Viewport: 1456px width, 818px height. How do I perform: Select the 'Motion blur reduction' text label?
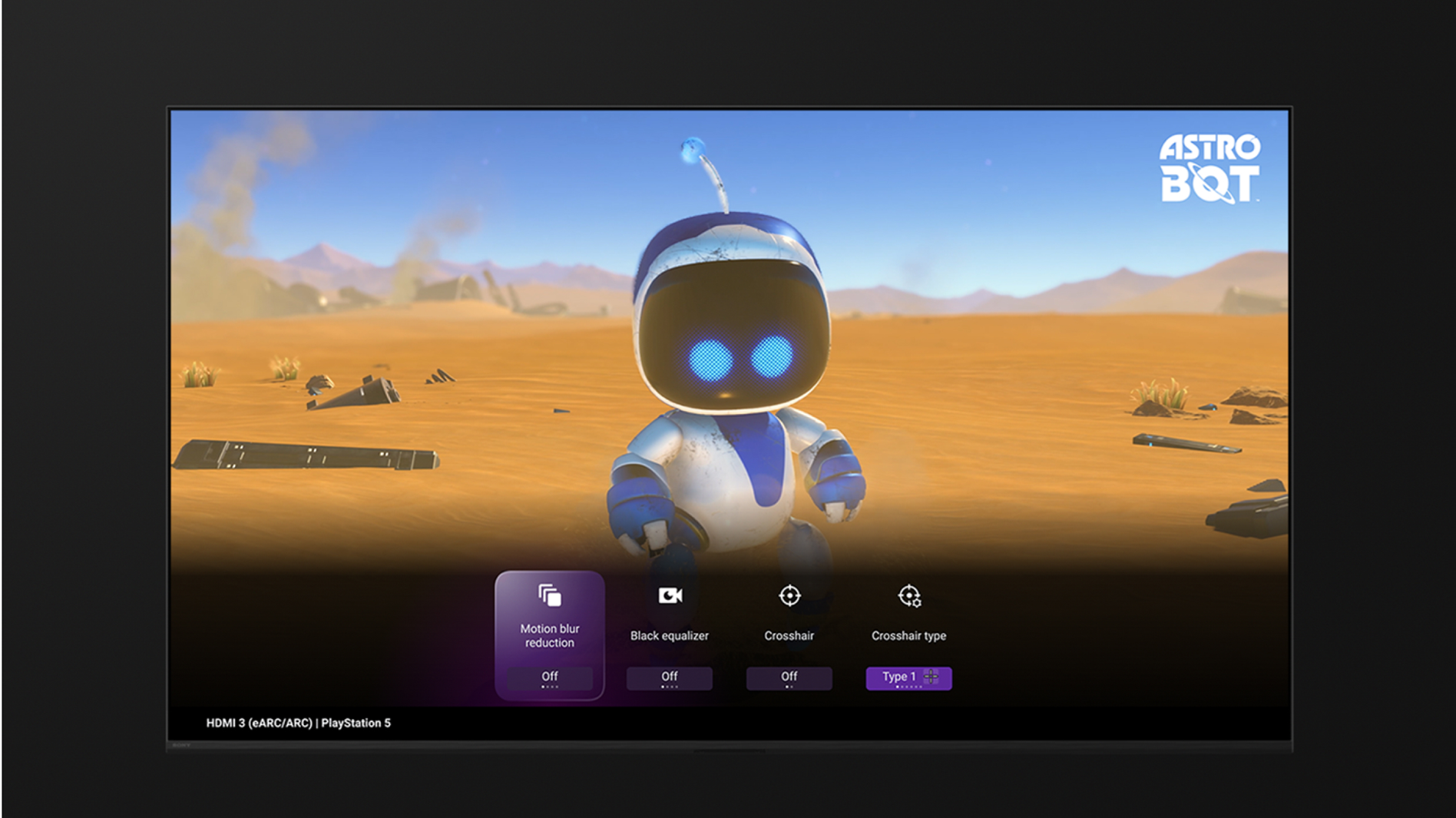point(550,636)
